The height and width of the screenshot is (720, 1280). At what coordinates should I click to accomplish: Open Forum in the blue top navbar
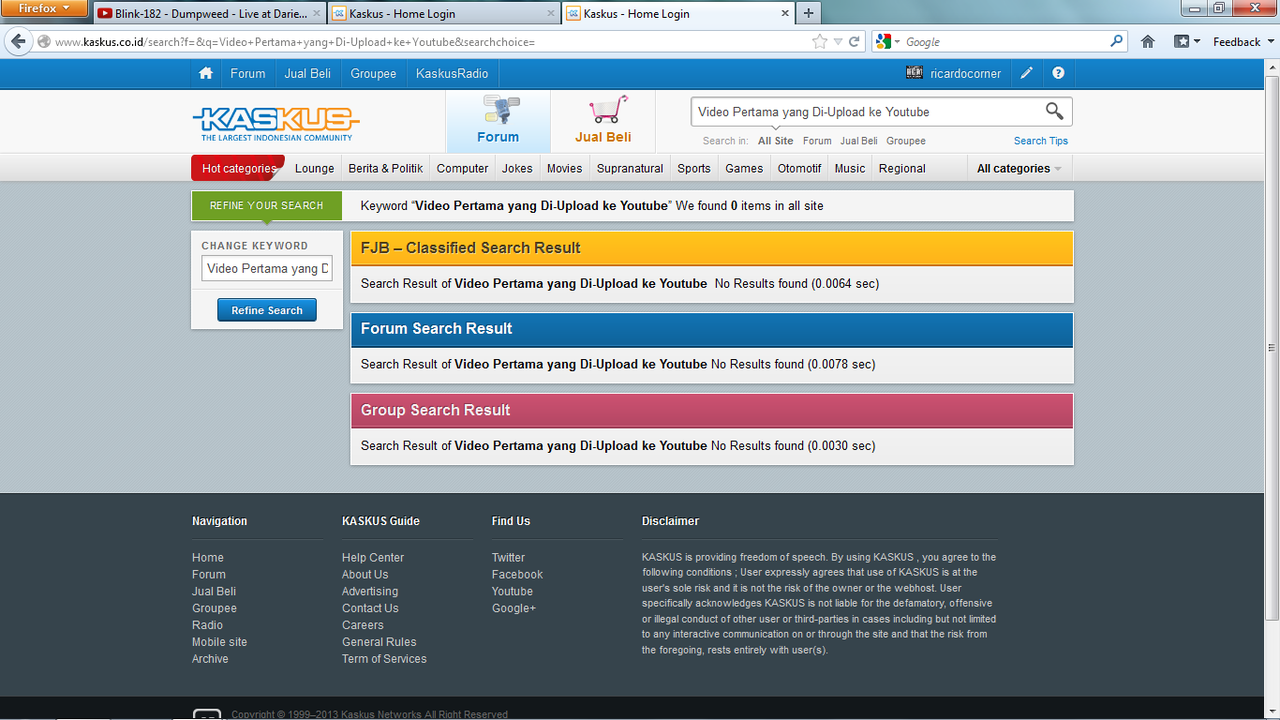(248, 73)
